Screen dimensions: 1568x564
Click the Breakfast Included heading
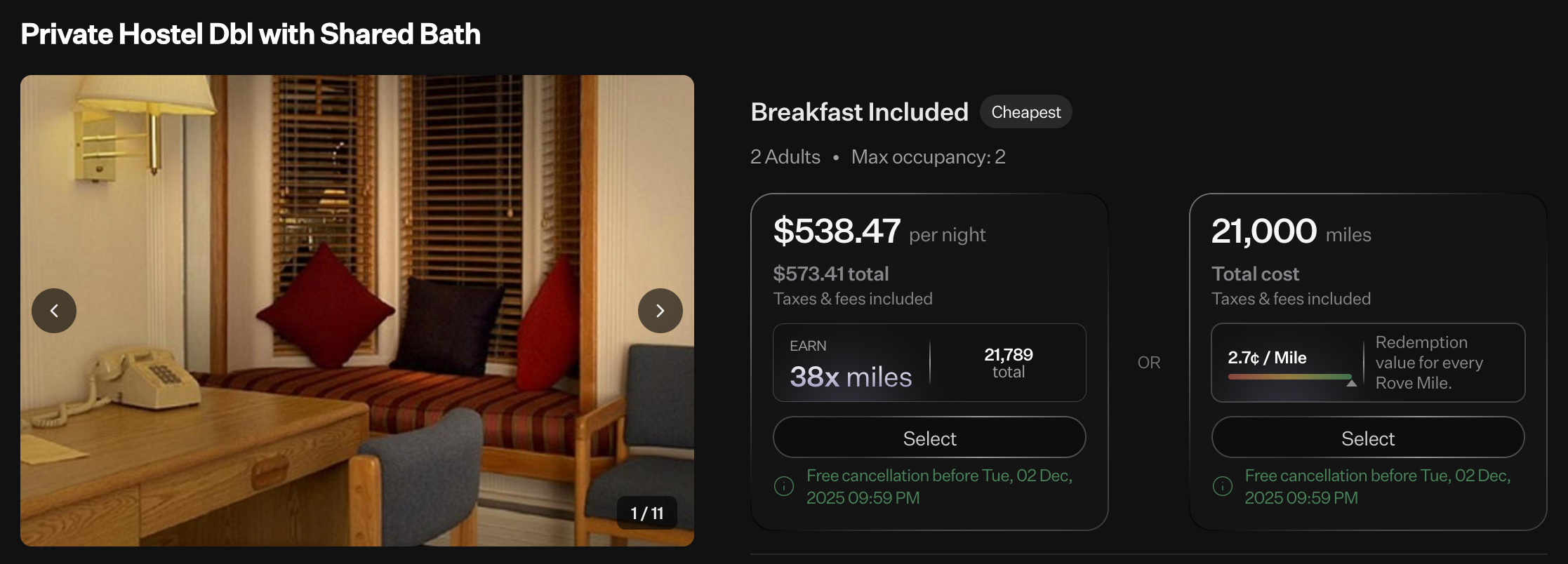point(859,112)
